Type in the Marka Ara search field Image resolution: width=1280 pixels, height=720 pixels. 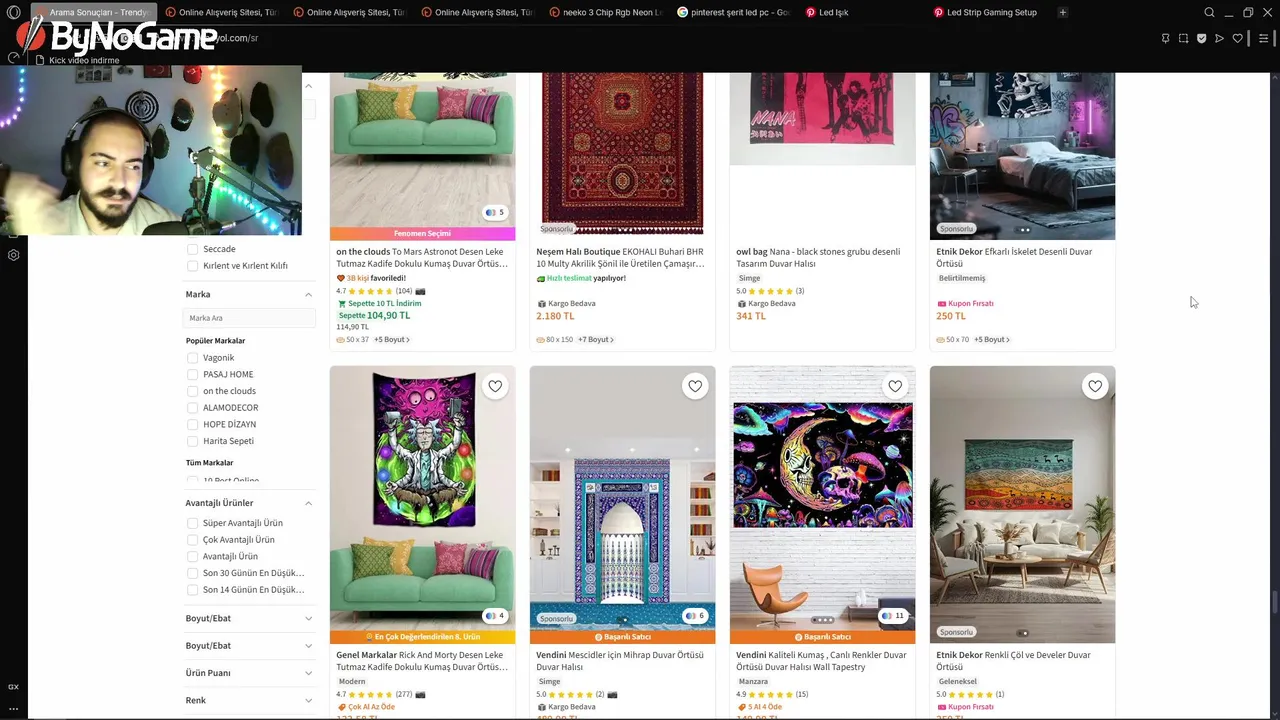coord(249,318)
